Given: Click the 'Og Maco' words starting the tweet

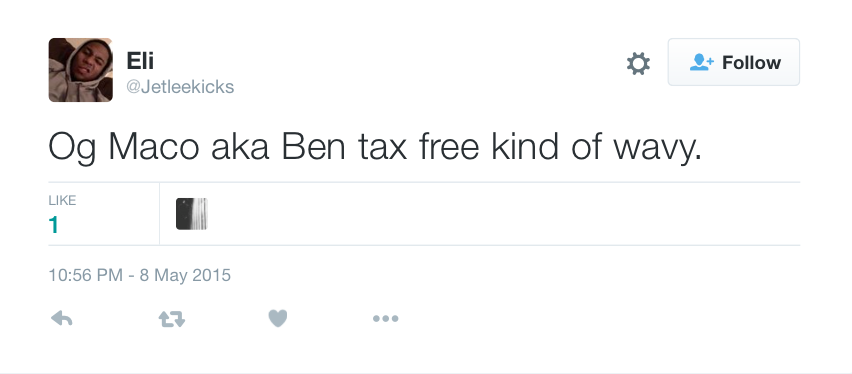Looking at the screenshot, I should [123, 147].
